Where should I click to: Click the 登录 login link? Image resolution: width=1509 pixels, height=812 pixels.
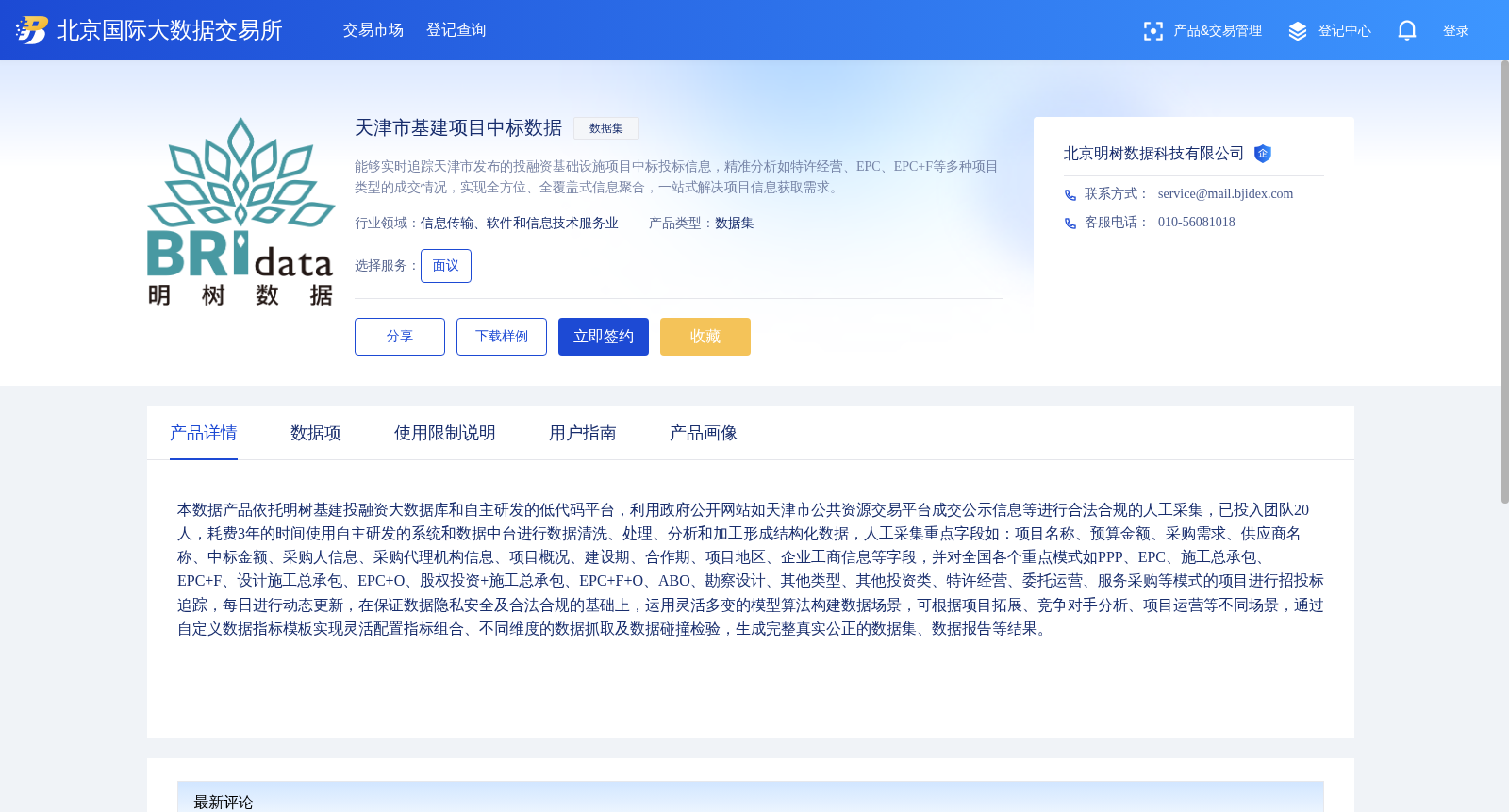pos(1456,31)
